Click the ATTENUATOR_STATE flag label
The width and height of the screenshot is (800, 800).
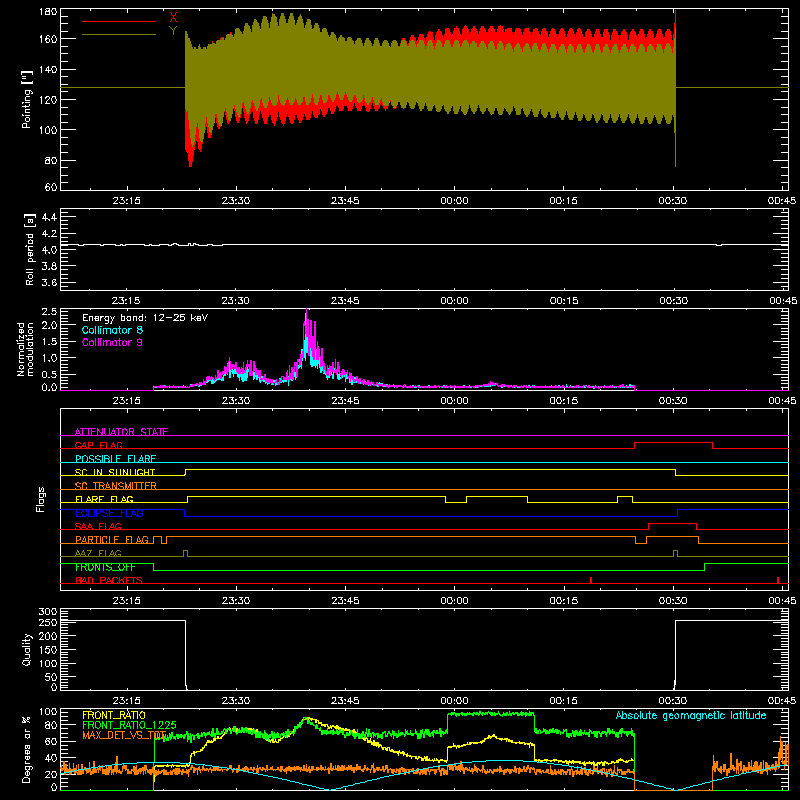[x=121, y=432]
